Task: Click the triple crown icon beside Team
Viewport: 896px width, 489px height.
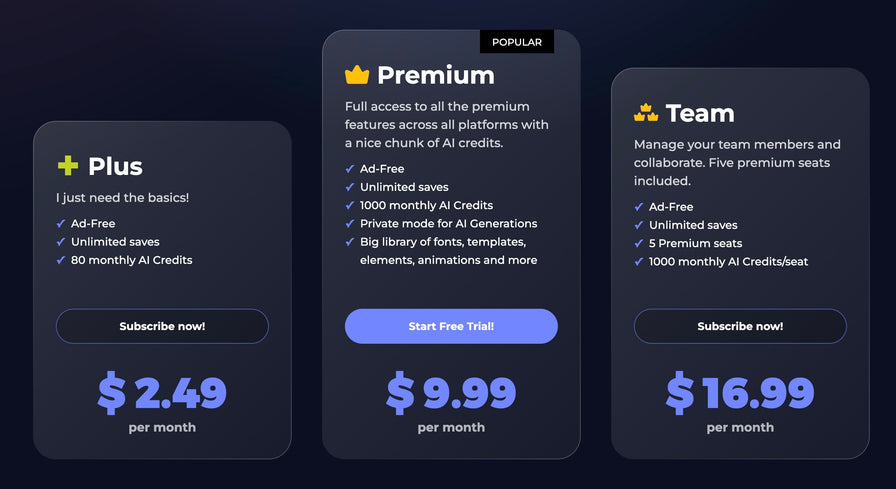Action: point(646,113)
